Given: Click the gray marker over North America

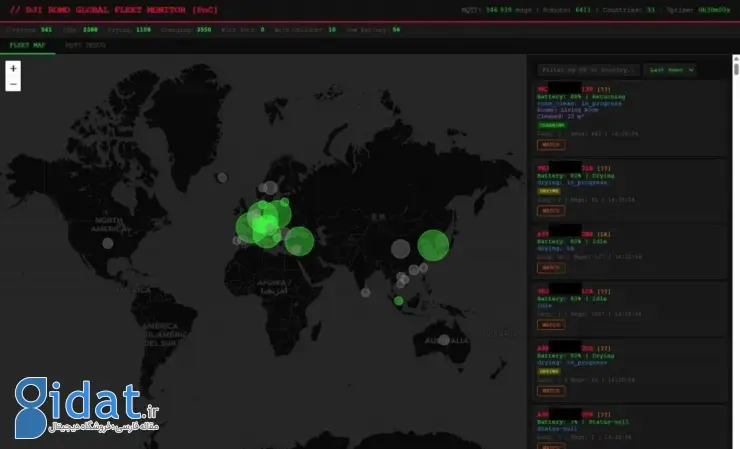Looking at the screenshot, I should (108, 243).
